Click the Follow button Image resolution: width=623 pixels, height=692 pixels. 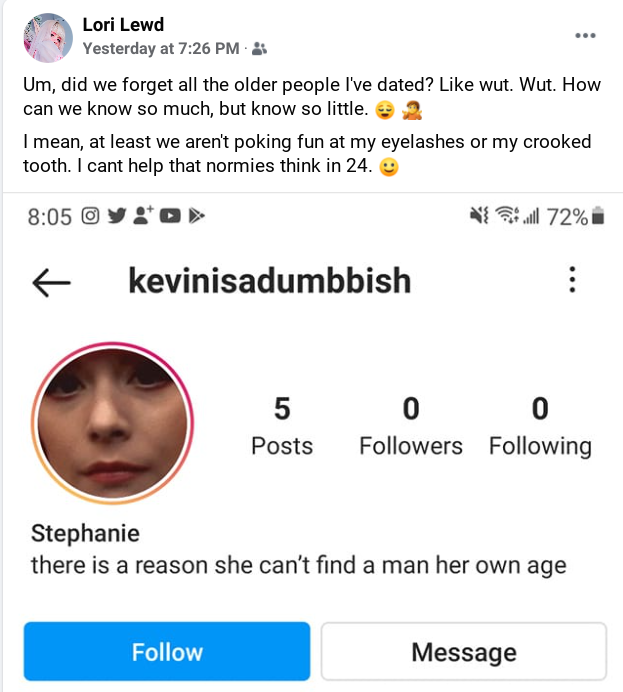pyautogui.click(x=167, y=651)
